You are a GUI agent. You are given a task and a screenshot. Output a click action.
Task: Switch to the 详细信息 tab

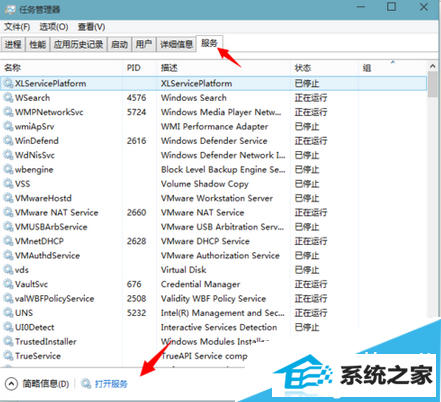[176, 44]
